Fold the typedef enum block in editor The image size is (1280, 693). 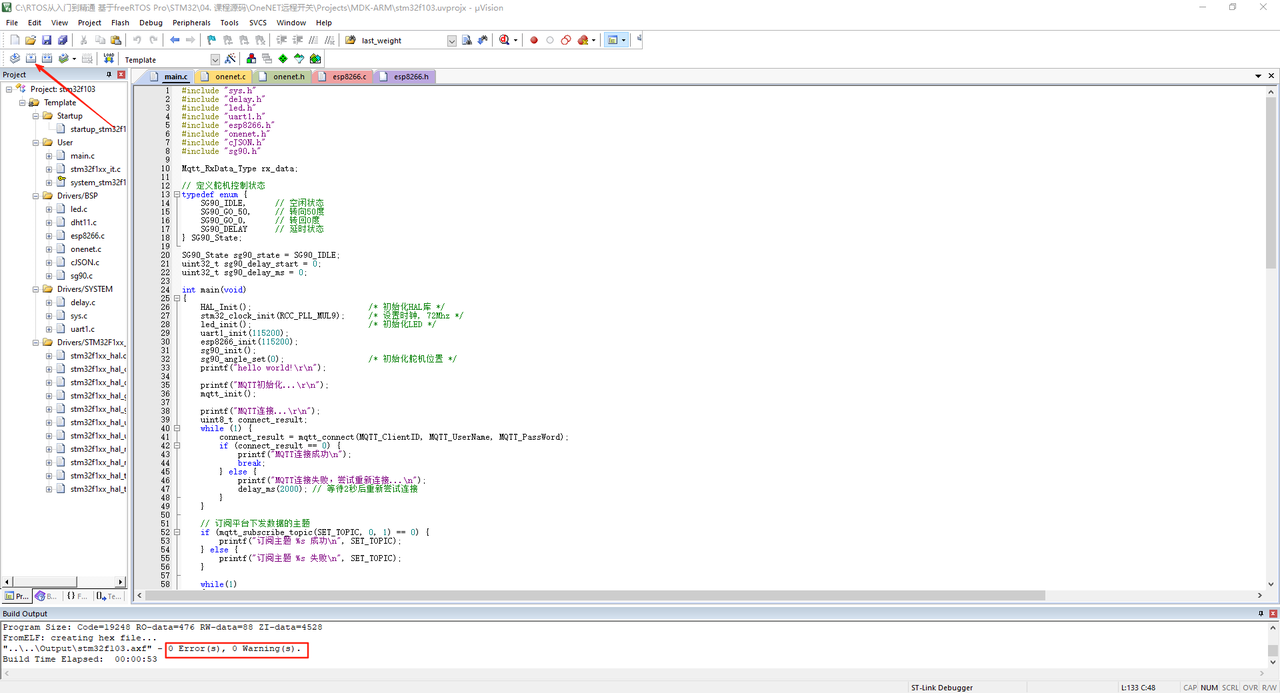[177, 195]
